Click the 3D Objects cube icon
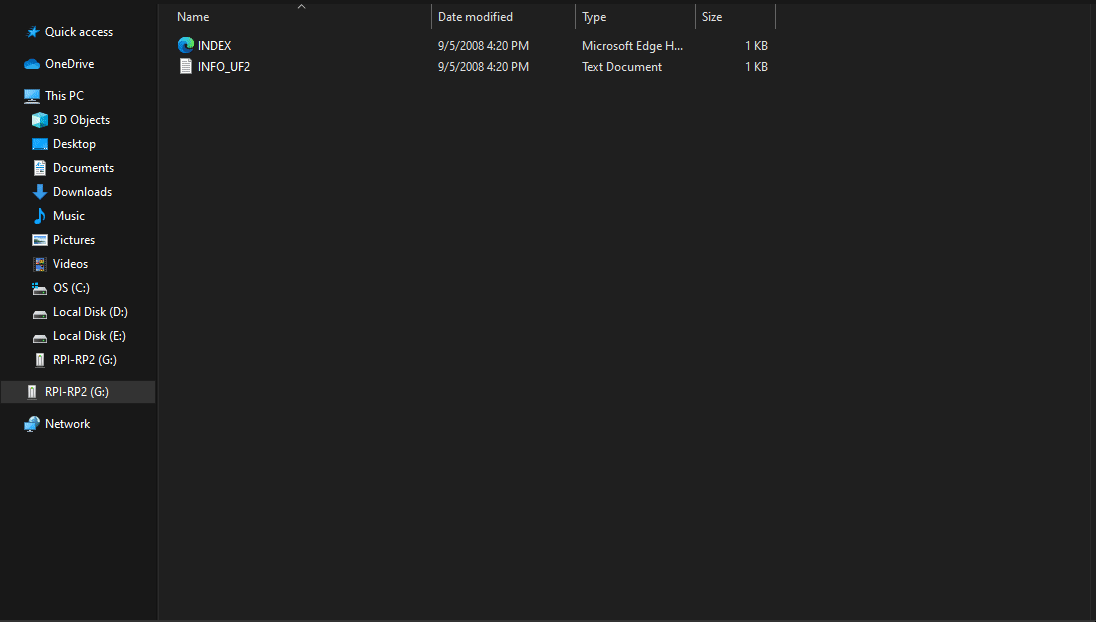1096x622 pixels. [40, 120]
